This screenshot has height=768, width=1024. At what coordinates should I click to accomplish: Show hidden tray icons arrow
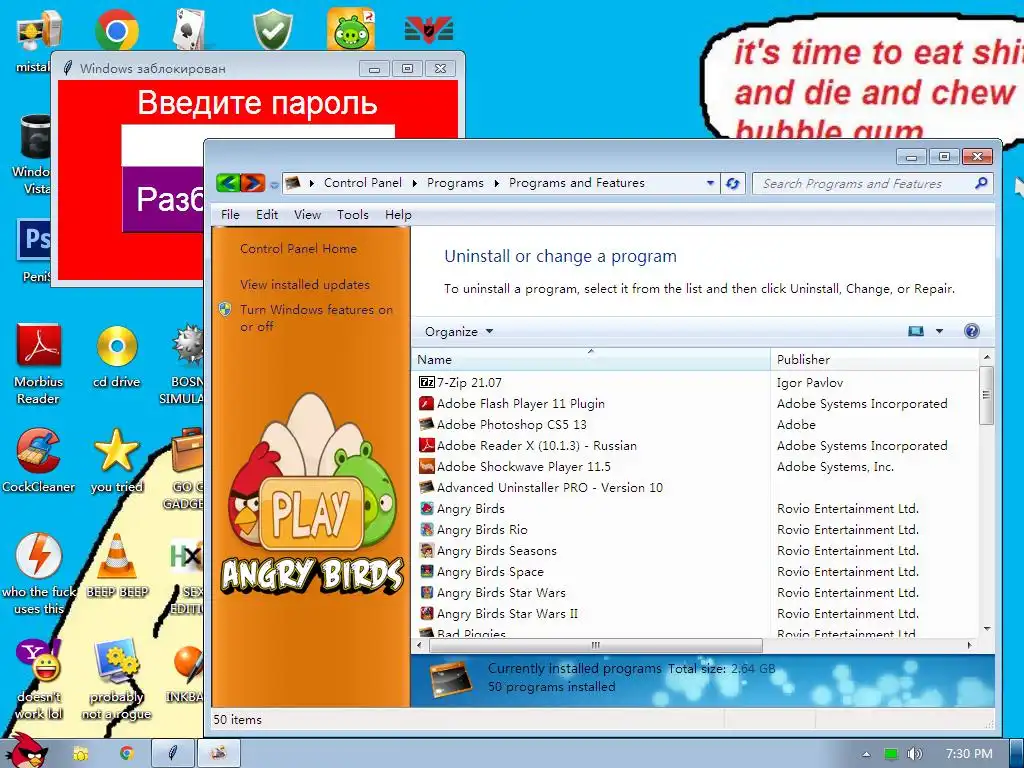[x=867, y=754]
